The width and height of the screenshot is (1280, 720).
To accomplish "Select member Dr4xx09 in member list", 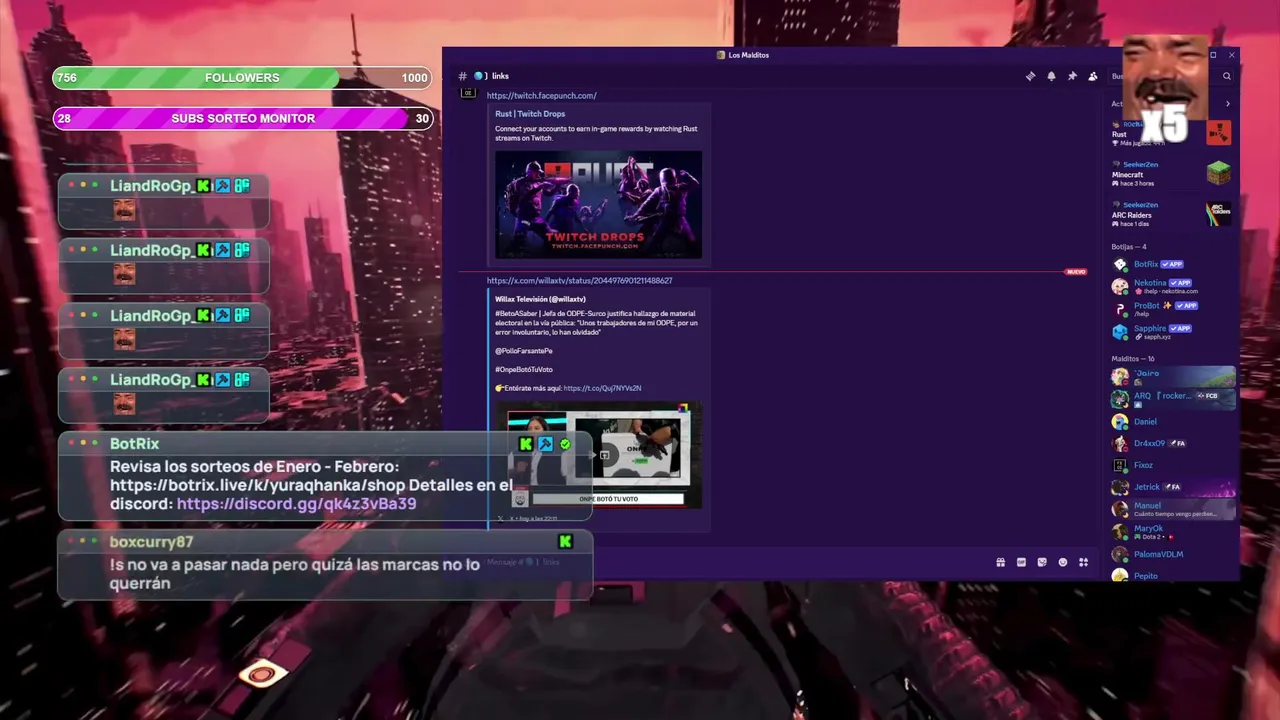I will point(1172,443).
